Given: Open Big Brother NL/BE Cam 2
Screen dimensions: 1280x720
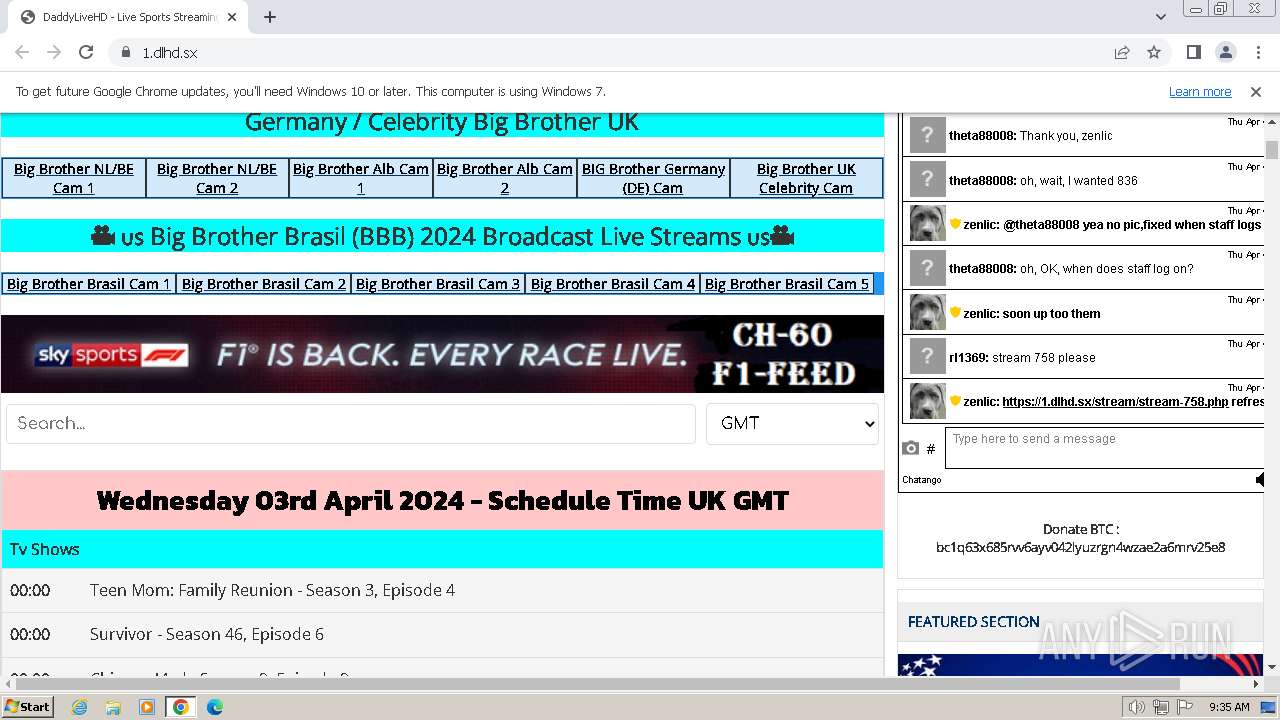Looking at the screenshot, I should 217,178.
